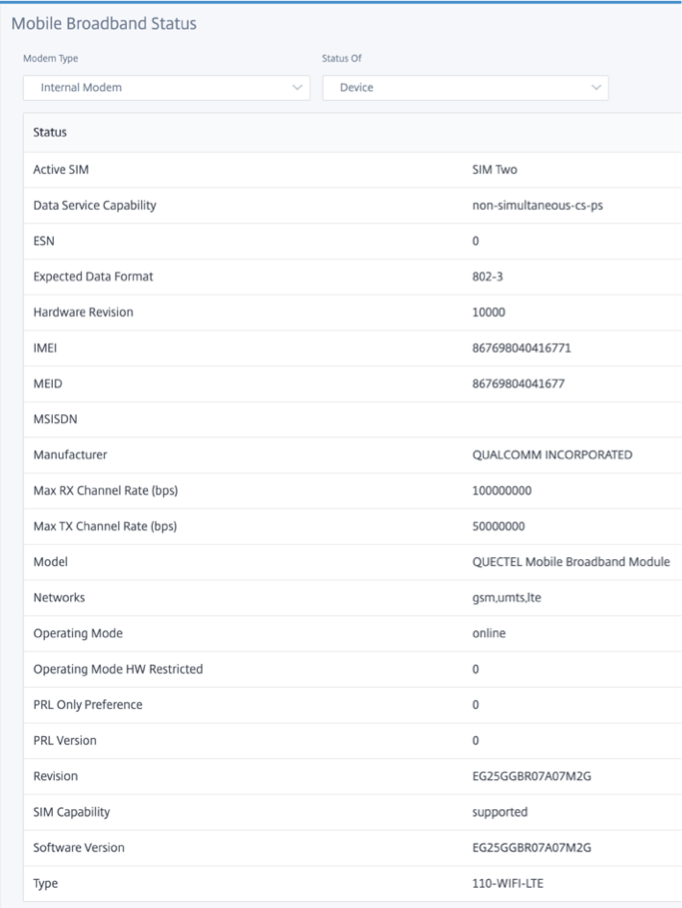The image size is (682, 908).
Task: Click the QUALCOMM INCORPORATED manufacturer value
Action: coord(552,455)
